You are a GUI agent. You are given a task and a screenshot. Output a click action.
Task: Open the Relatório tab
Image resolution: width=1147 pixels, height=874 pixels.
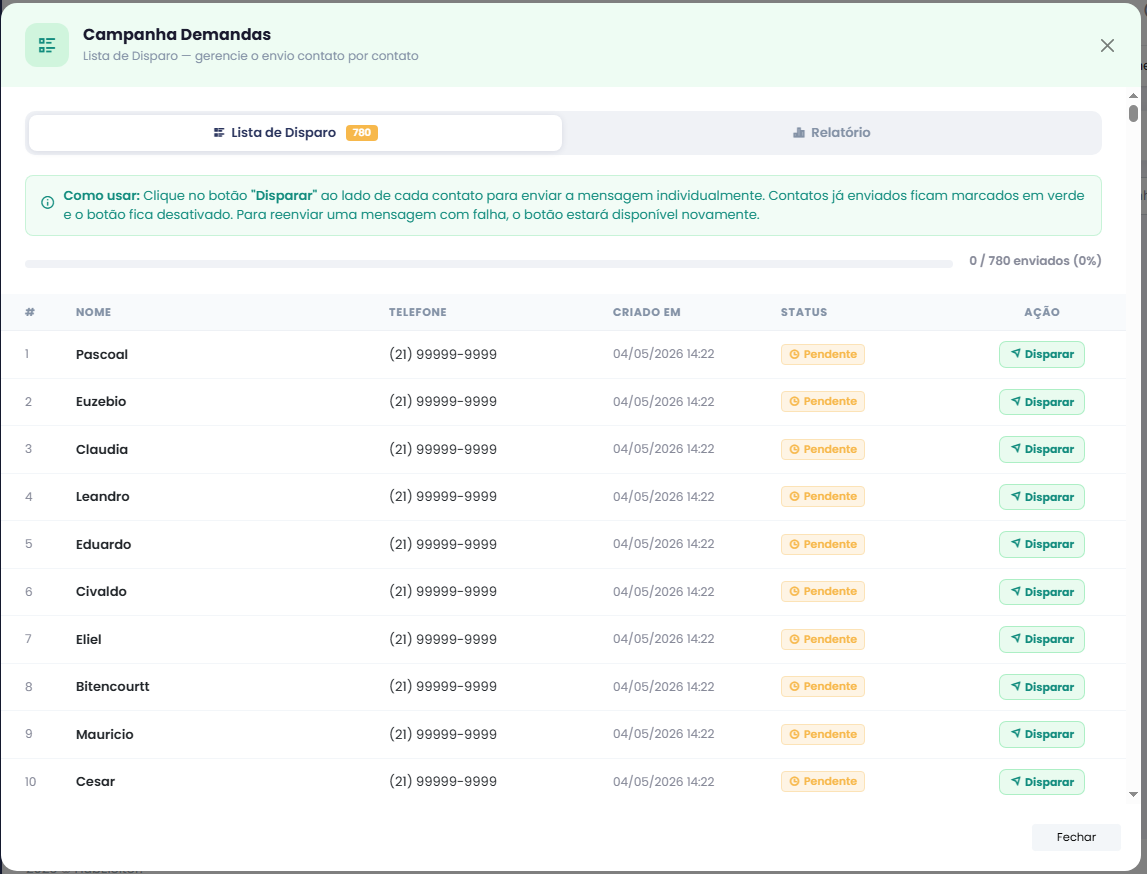point(832,132)
